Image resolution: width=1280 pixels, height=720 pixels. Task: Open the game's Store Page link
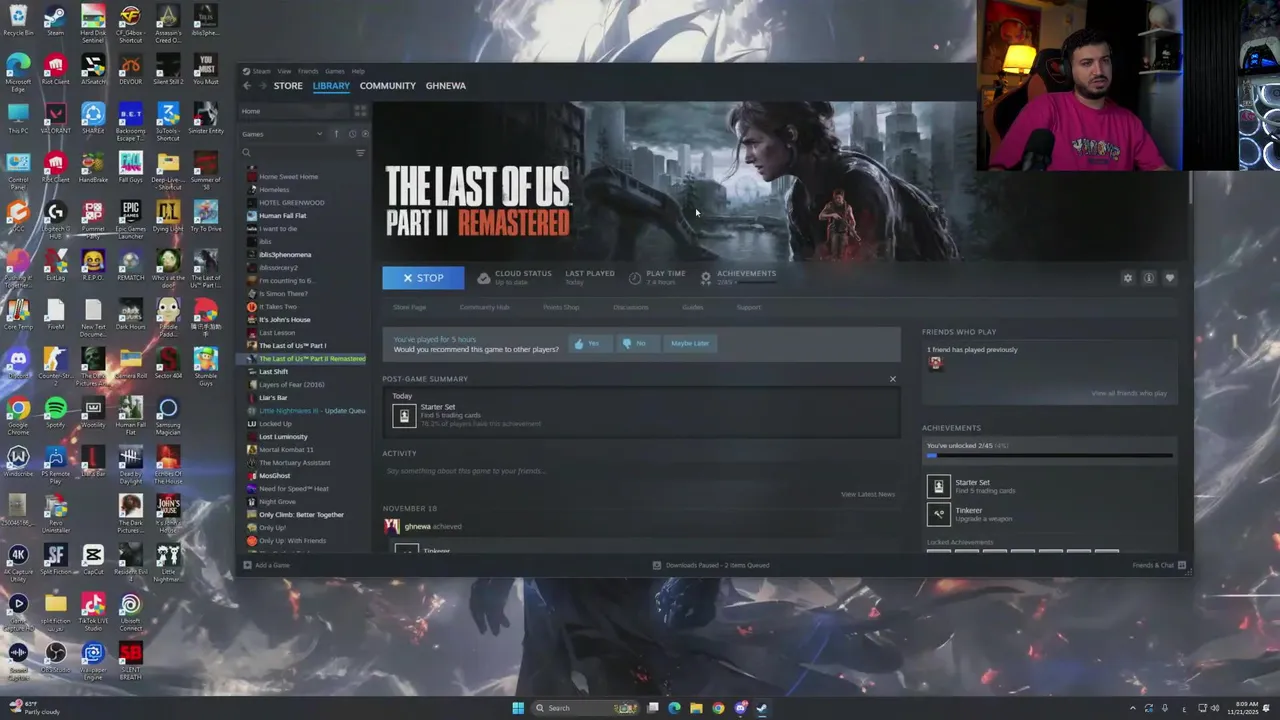click(x=409, y=307)
